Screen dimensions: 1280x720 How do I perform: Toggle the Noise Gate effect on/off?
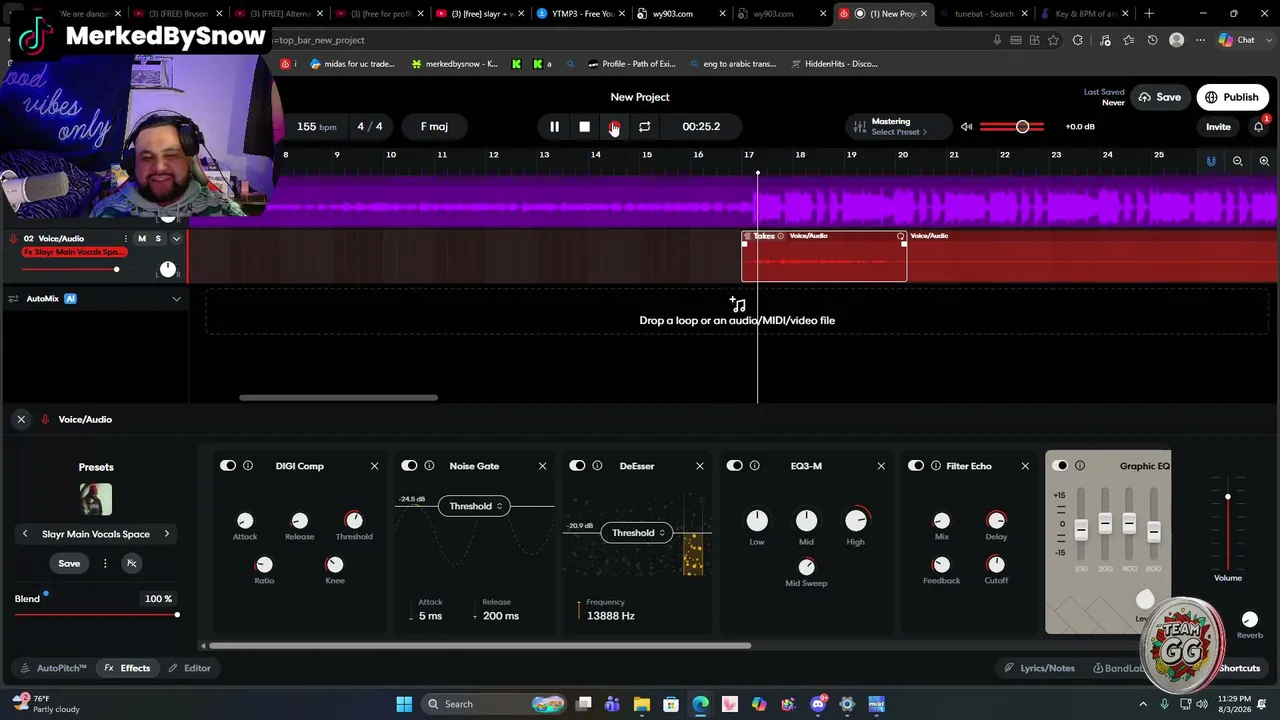409,466
